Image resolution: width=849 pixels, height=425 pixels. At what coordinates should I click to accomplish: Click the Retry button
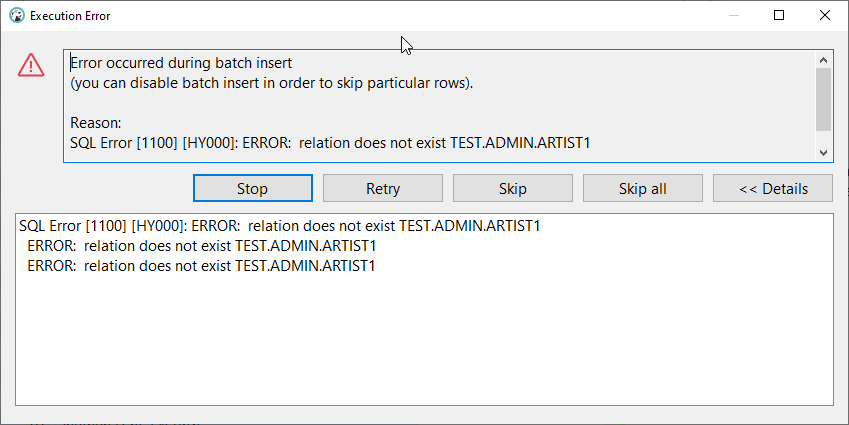[x=383, y=188]
